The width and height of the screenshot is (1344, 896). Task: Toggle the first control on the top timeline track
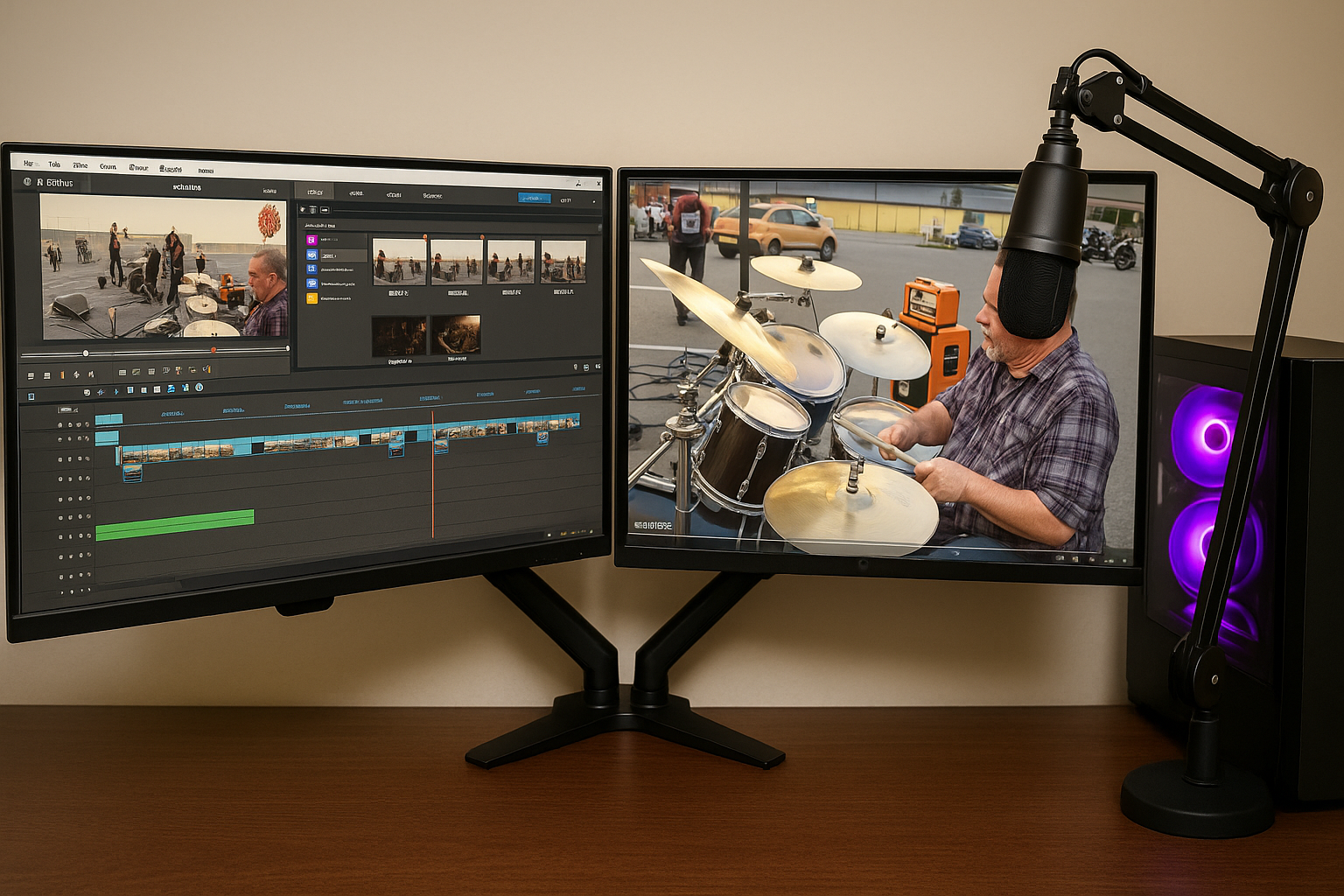tap(60, 425)
